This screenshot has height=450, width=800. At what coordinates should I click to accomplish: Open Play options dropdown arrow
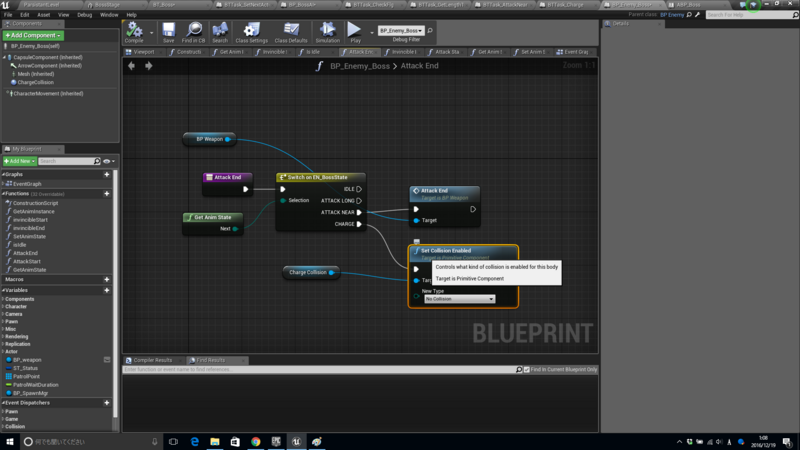371,33
